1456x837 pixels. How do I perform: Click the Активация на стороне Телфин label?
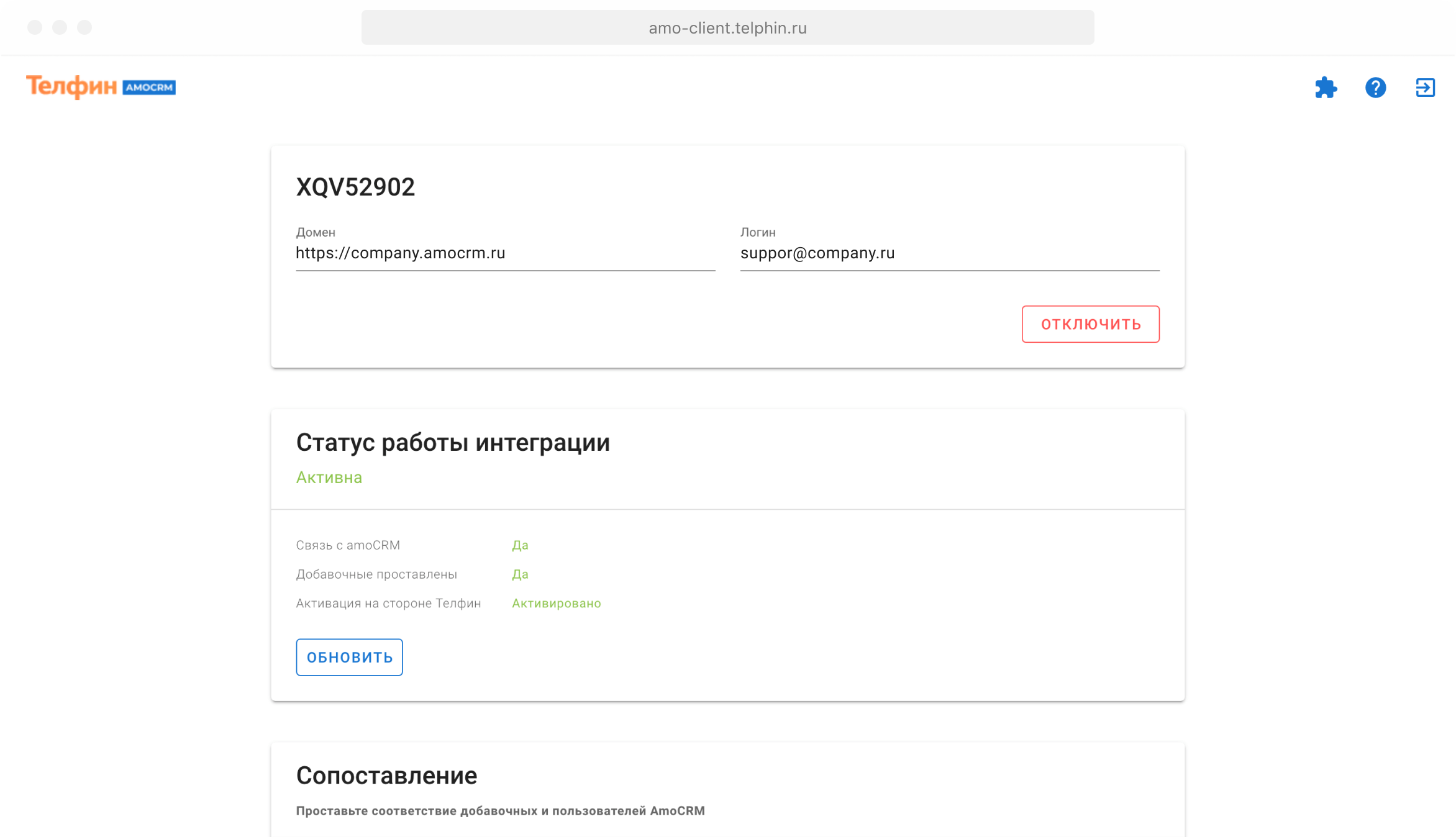click(x=388, y=604)
